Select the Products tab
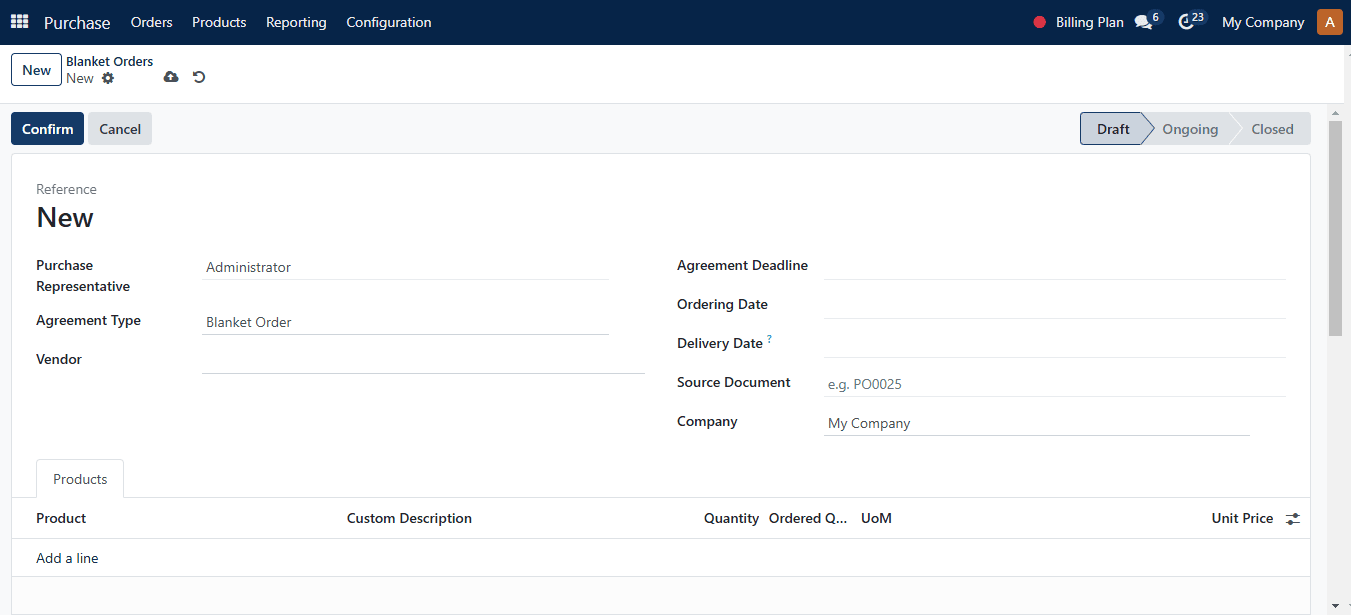Screen dimensions: 1351x615 coord(80,479)
